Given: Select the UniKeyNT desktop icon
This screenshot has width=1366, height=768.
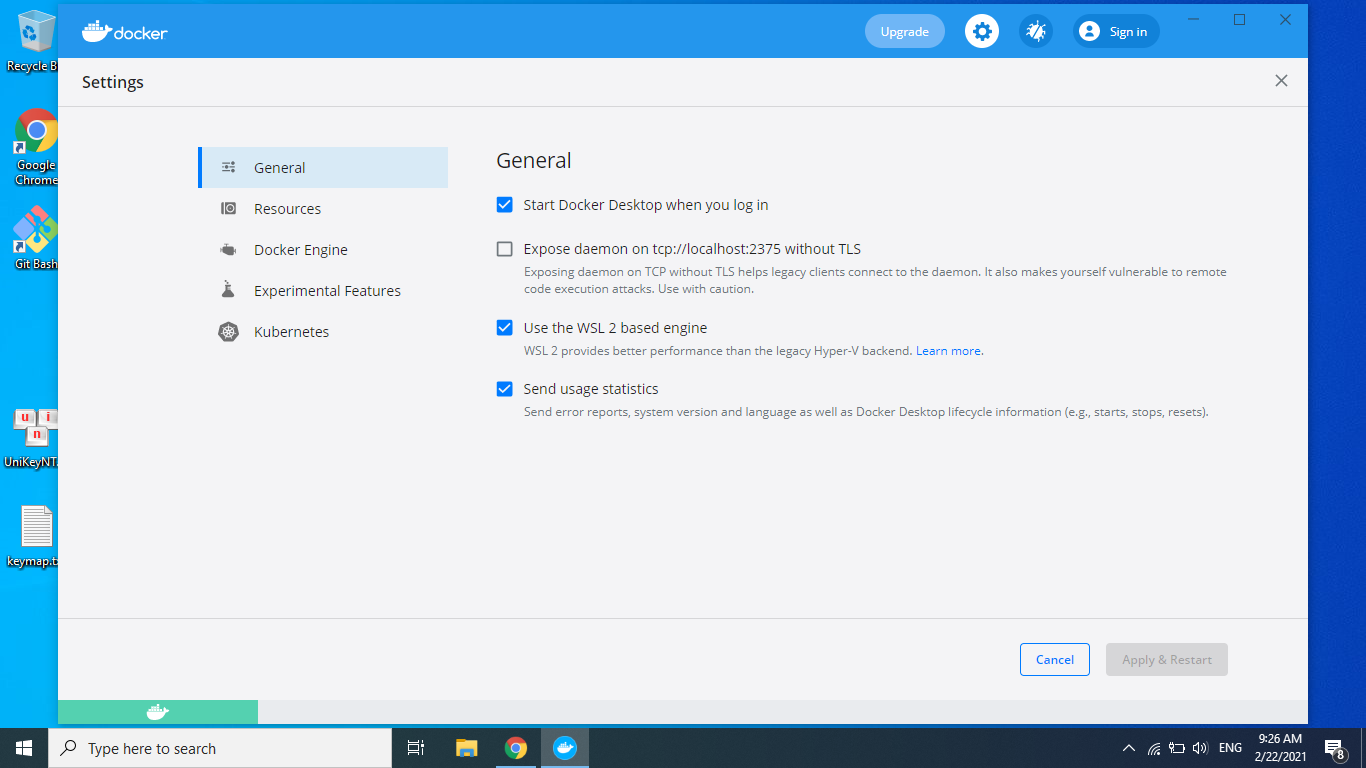Looking at the screenshot, I should 31,438.
